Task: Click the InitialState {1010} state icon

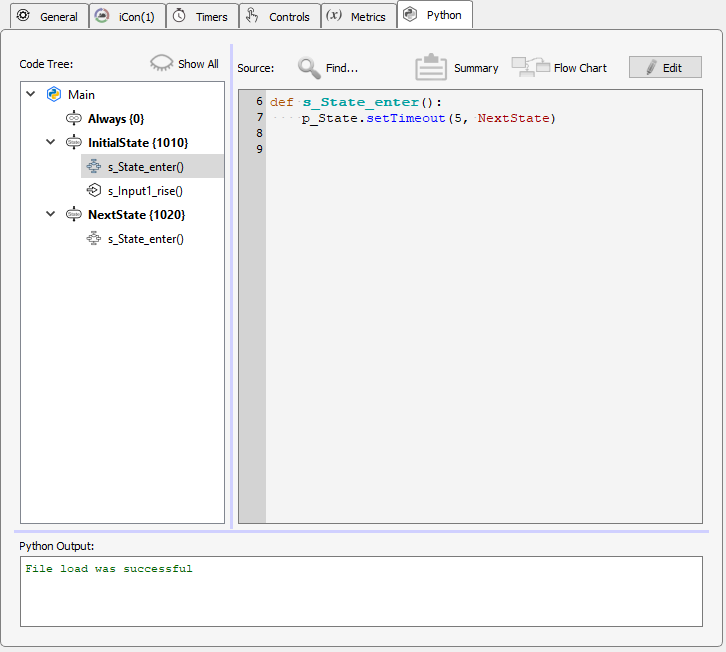Action: pos(73,143)
